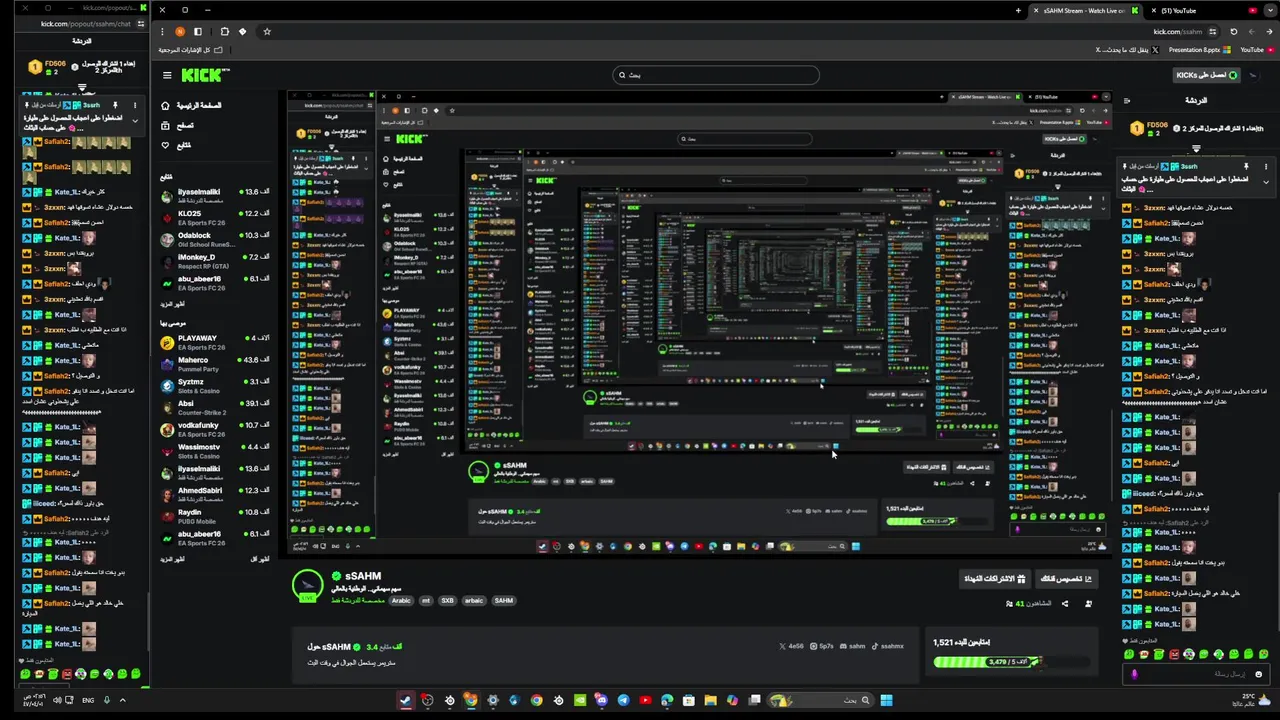Reload the kick.com page
Screen dimensions: 1280x720
(x=1233, y=31)
